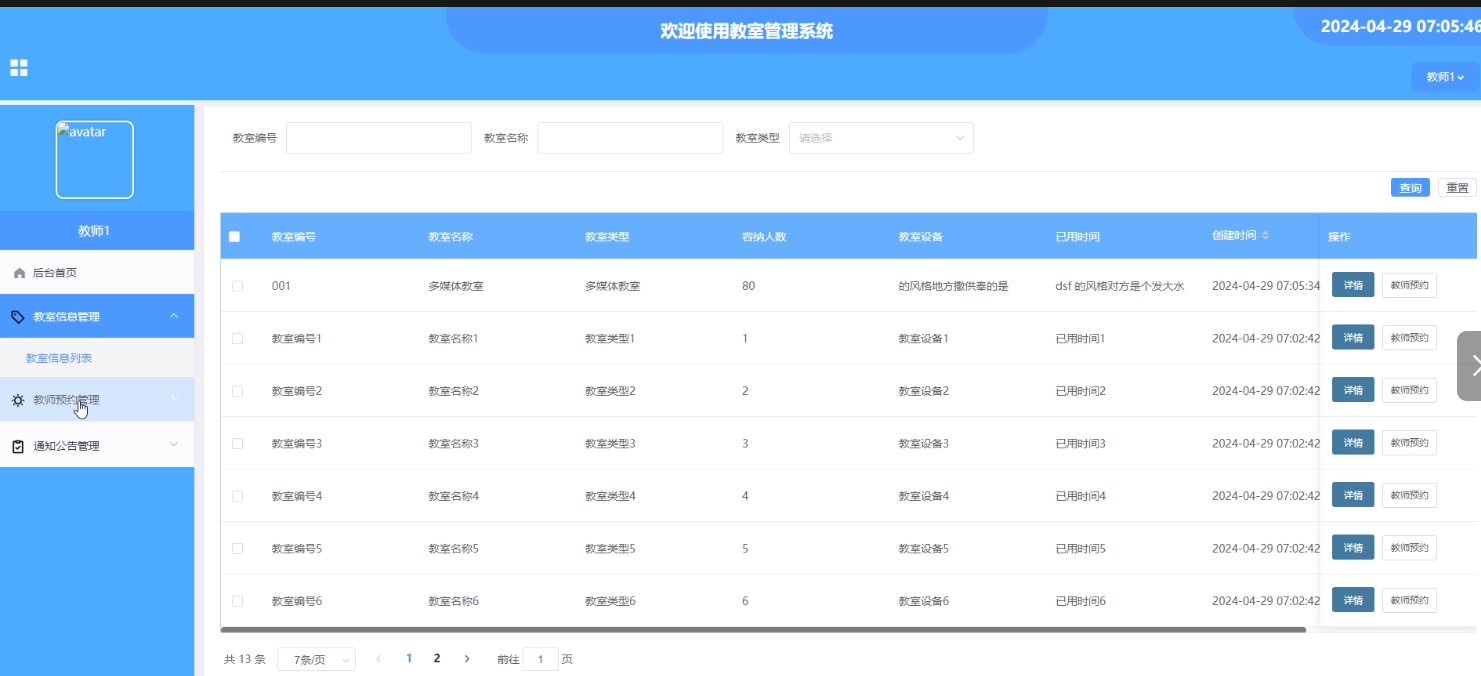Image resolution: width=1481 pixels, height=676 pixels.
Task: Open 详情 for 教室编号4 row
Action: pyautogui.click(x=1353, y=495)
